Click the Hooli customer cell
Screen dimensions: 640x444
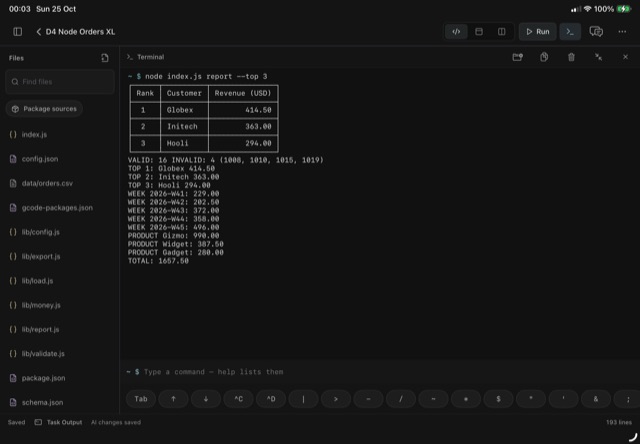[184, 144]
